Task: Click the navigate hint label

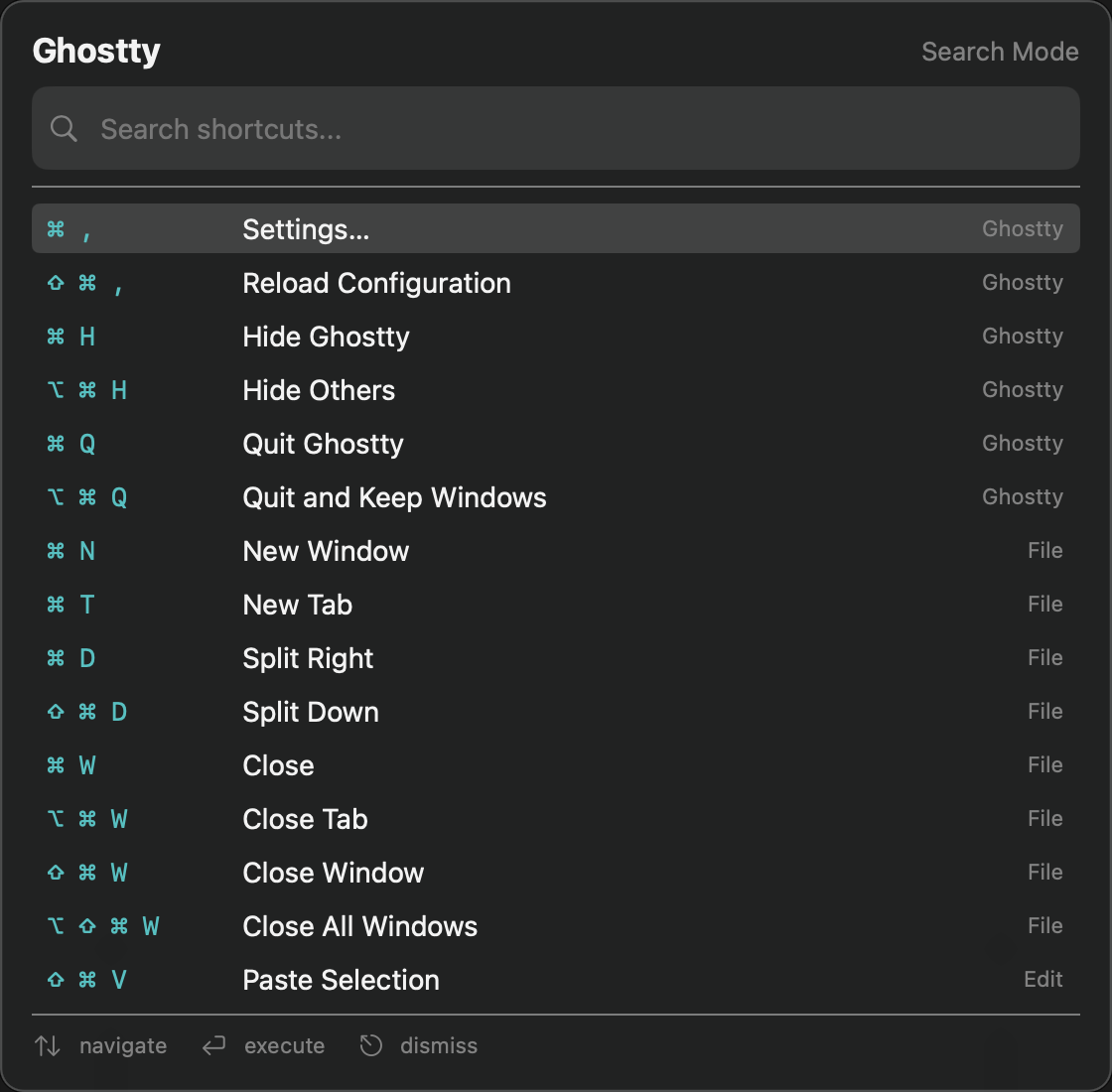Action: point(123,1046)
